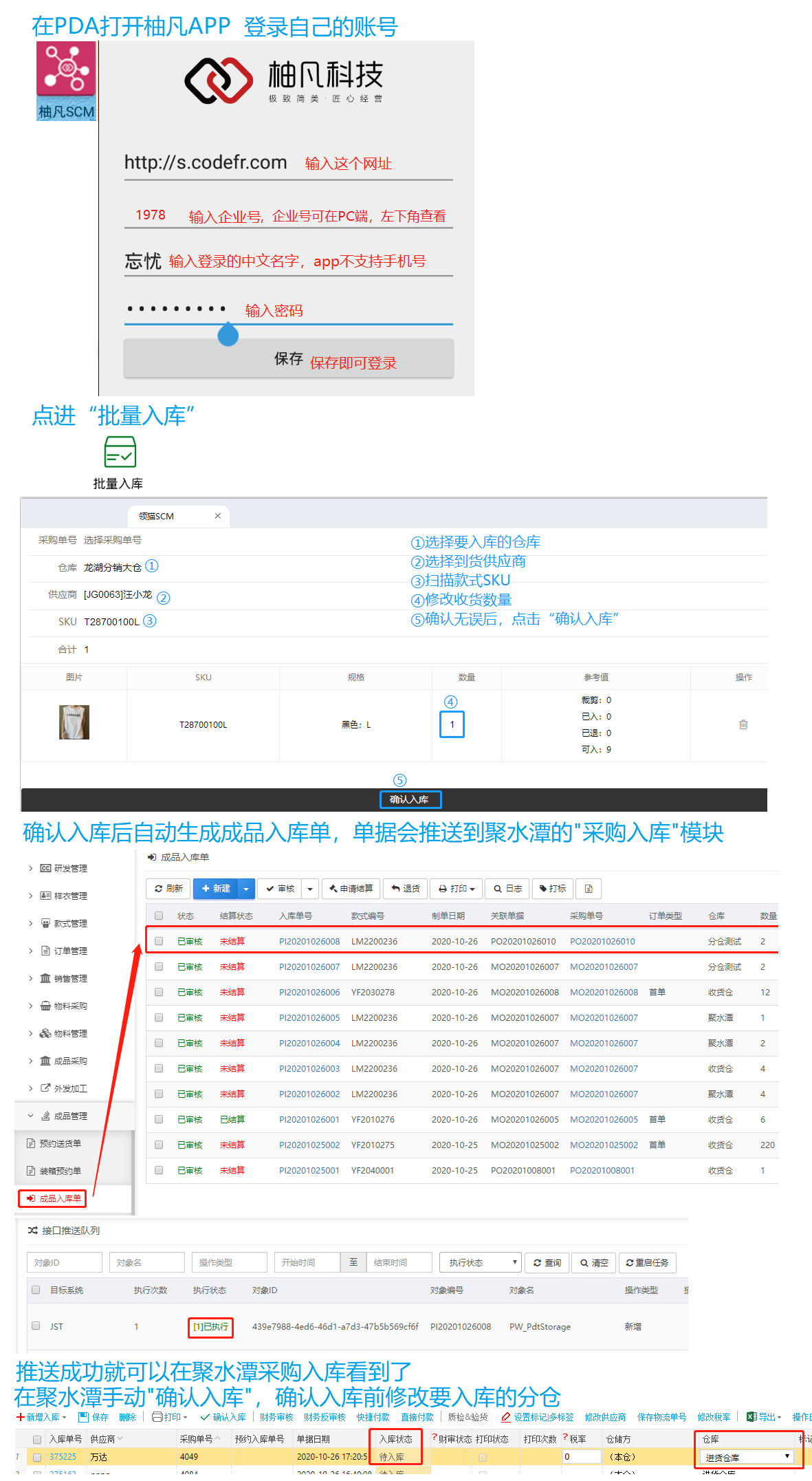Click the 审核 checkmark button
Screen dimensions: 812x1481
coord(280,889)
